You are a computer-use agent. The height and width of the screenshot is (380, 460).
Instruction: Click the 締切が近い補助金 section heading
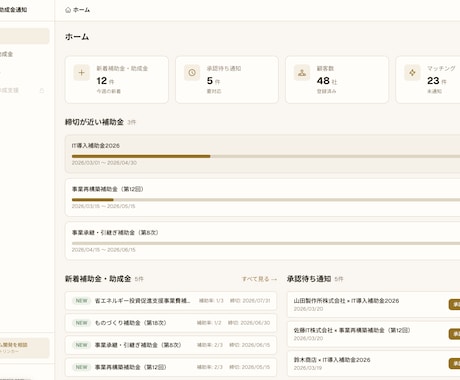[x=94, y=122]
